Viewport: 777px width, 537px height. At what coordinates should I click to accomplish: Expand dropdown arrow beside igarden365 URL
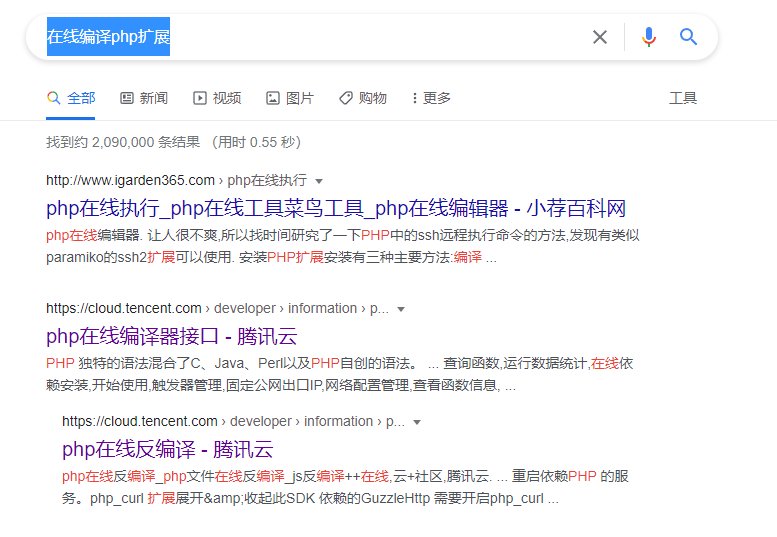(319, 181)
